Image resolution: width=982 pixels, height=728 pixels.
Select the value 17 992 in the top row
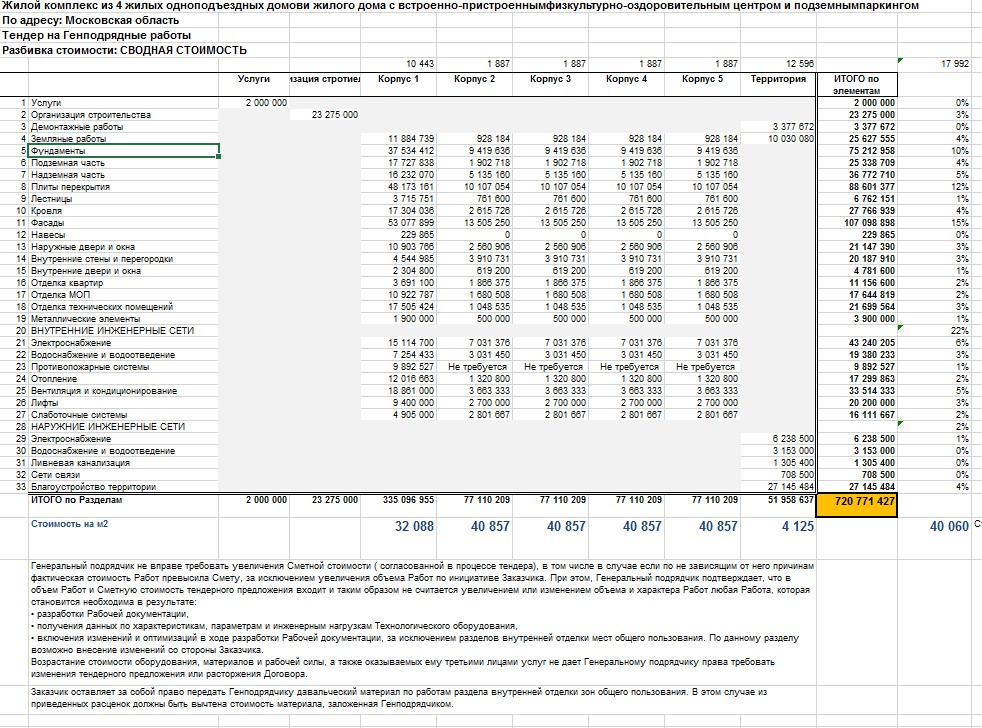tap(954, 64)
